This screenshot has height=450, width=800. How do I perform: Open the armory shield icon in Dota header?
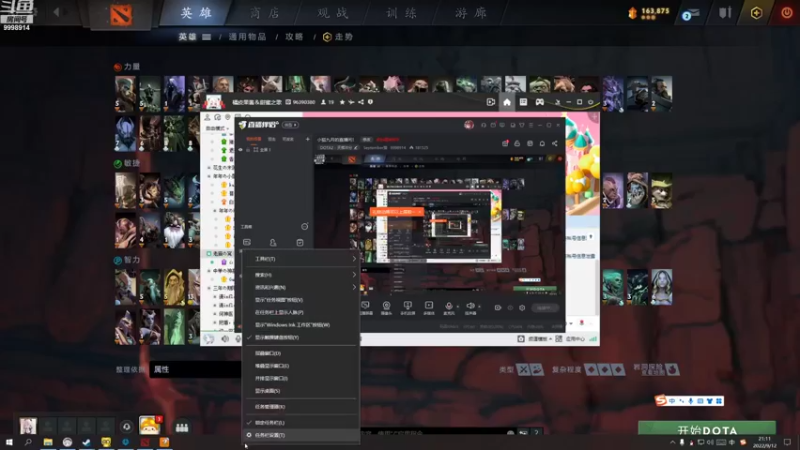pos(724,12)
